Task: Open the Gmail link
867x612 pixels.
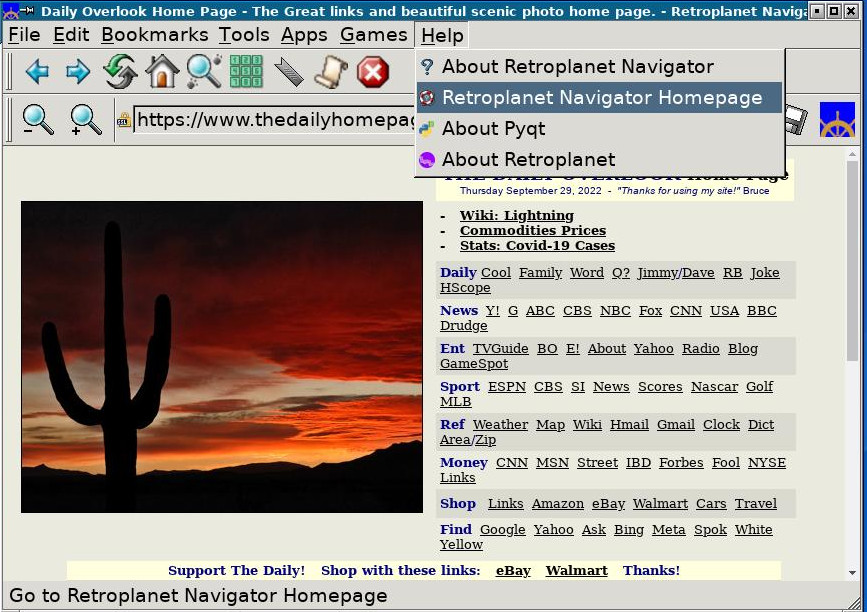Action: [675, 425]
